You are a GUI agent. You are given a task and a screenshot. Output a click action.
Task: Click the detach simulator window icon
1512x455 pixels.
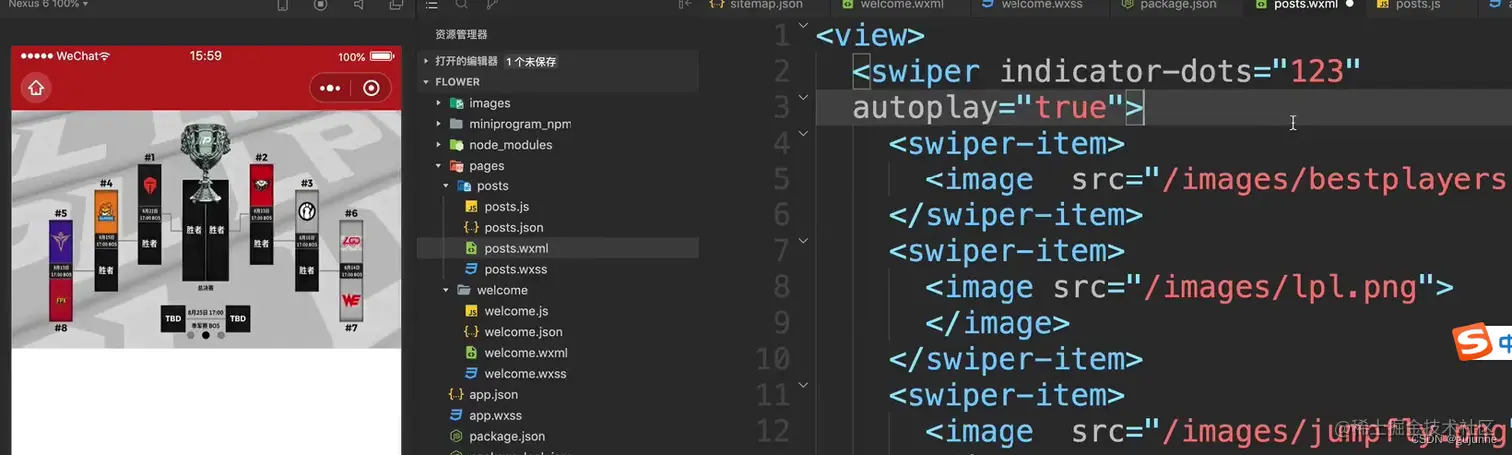[x=397, y=5]
